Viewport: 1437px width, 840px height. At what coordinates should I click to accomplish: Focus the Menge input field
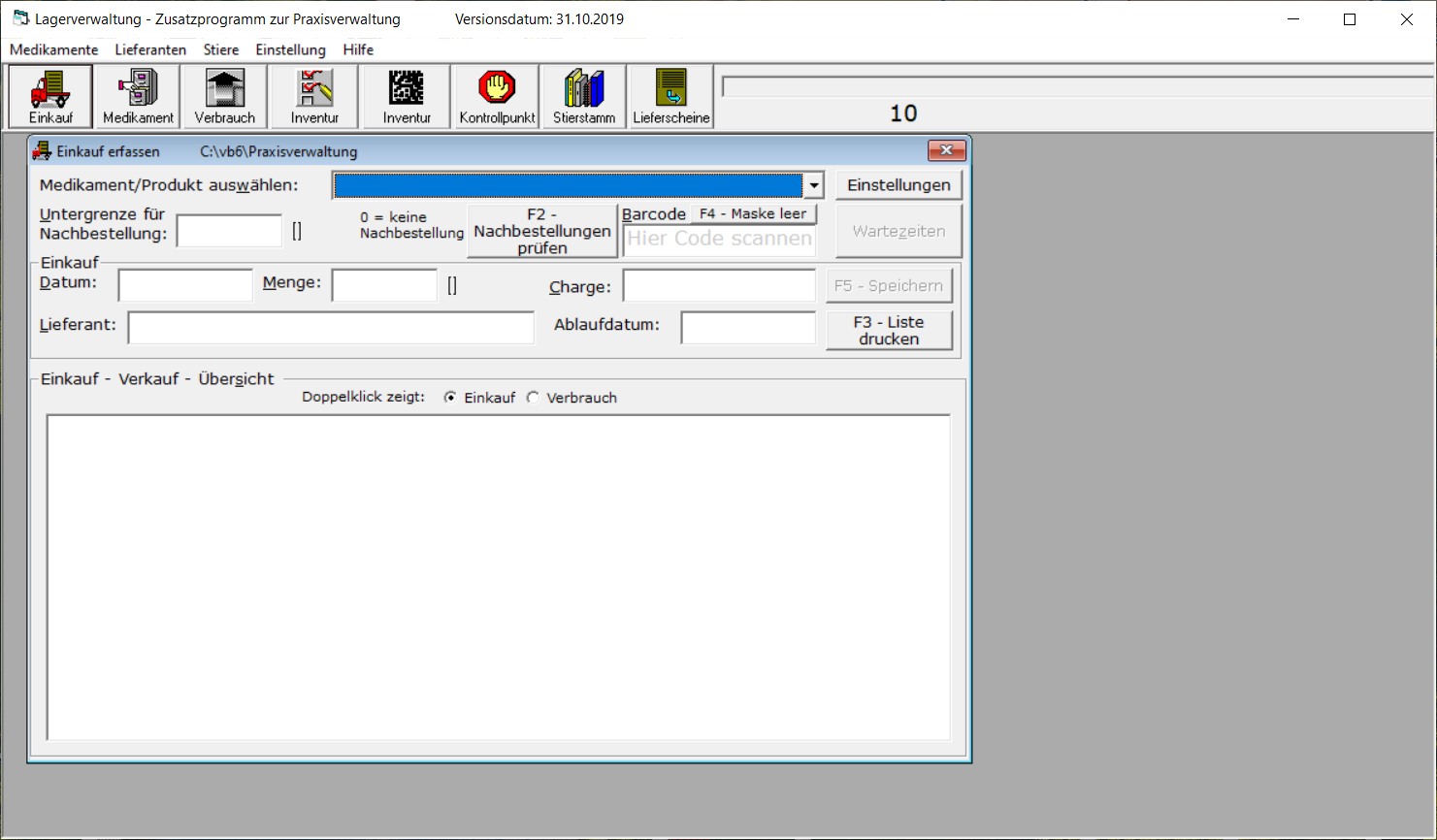pyautogui.click(x=384, y=285)
